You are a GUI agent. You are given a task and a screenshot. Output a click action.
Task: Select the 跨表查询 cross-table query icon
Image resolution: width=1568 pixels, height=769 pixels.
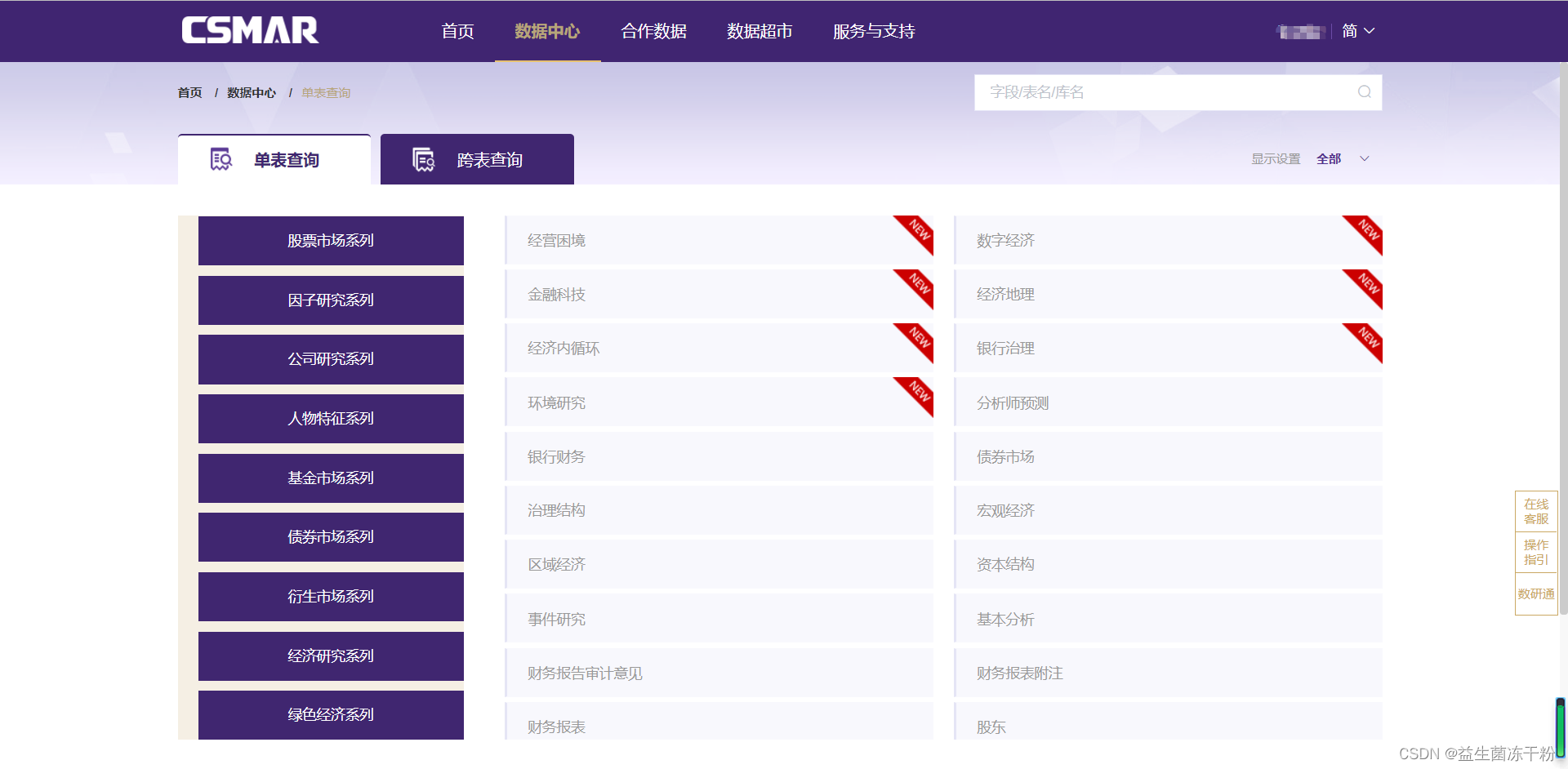(x=423, y=159)
